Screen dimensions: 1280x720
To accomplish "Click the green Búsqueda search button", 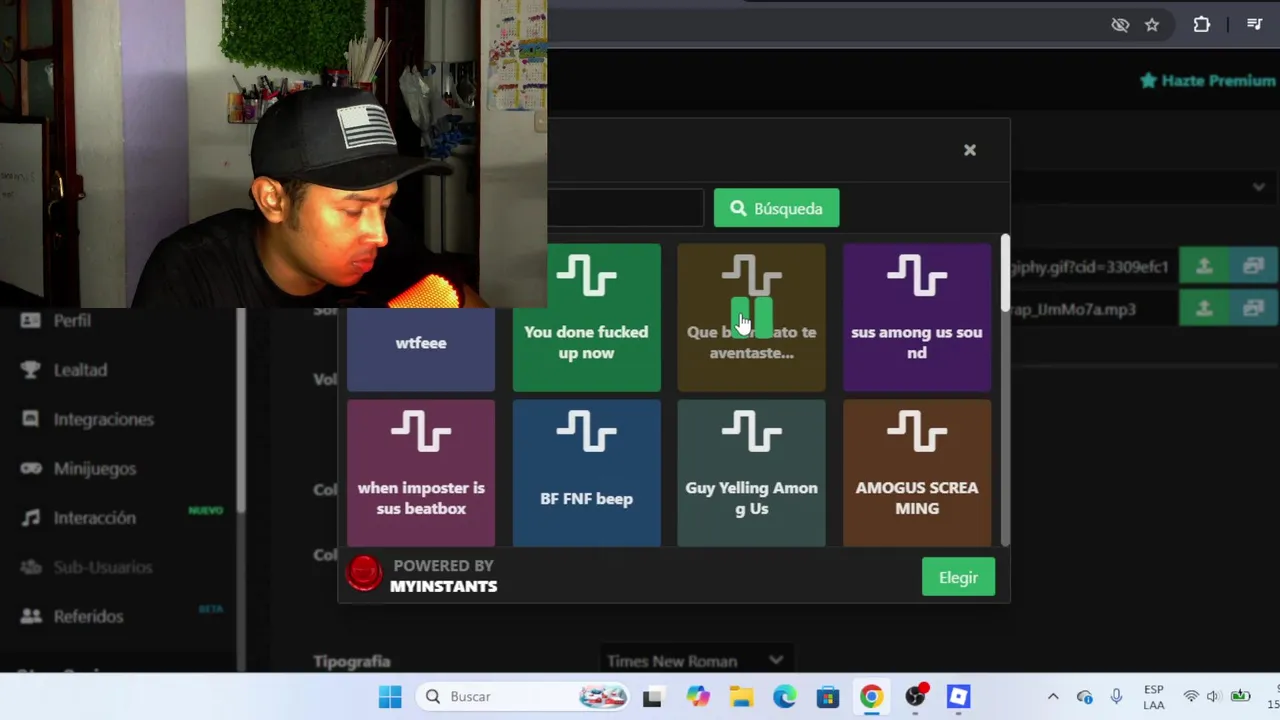I will click(x=776, y=208).
